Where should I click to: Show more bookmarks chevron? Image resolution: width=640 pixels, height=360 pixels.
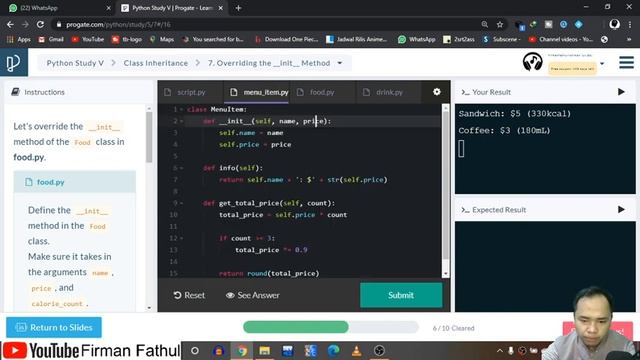[x=629, y=39]
